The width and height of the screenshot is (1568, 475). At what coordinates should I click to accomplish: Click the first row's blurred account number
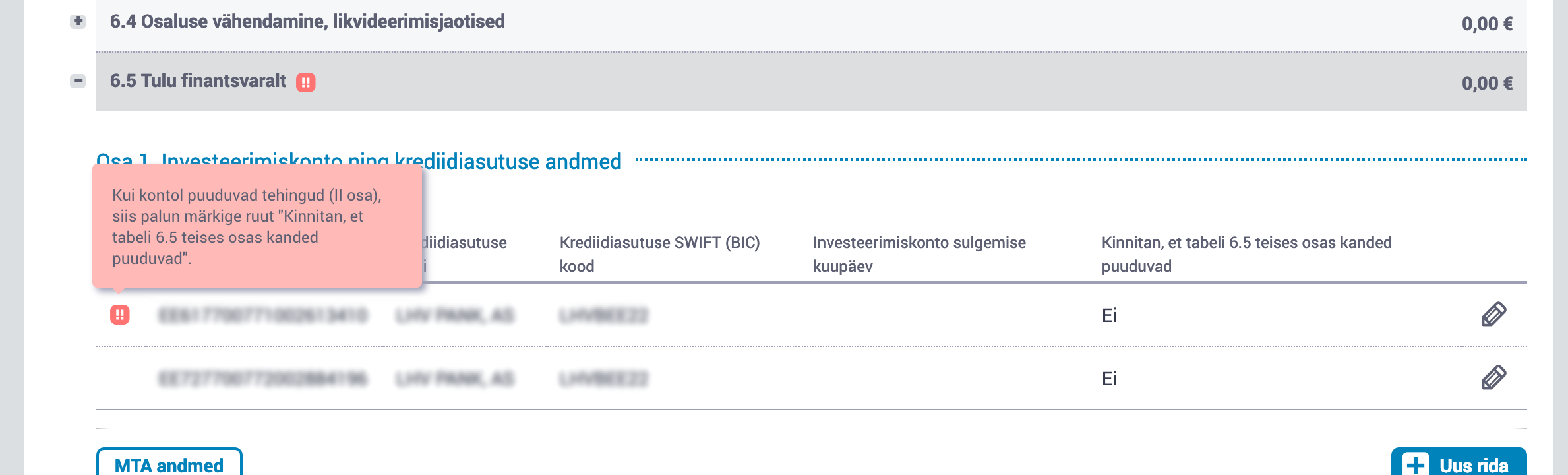pos(262,315)
